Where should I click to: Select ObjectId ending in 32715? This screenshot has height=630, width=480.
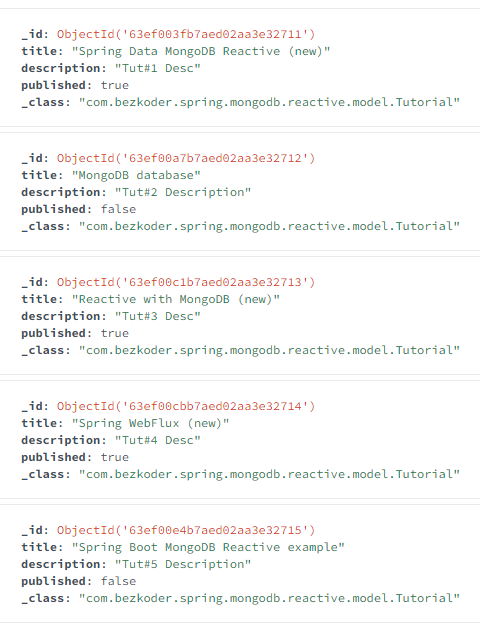click(186, 530)
